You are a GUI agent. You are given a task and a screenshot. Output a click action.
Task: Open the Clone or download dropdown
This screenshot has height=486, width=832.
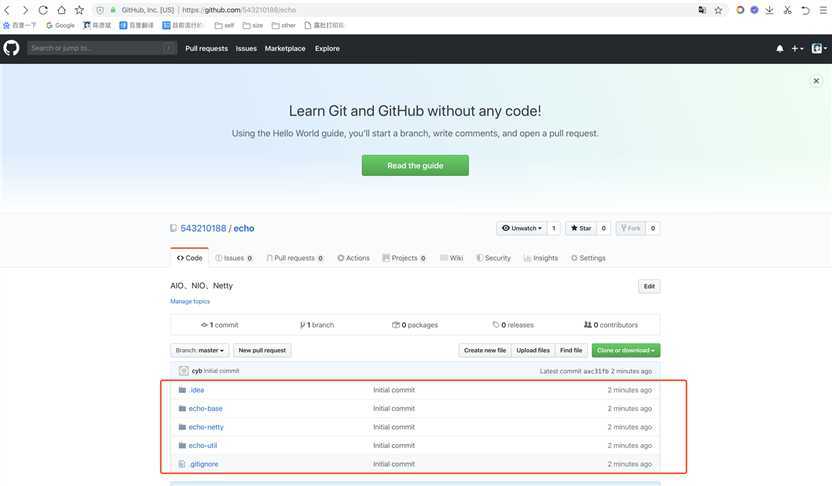(626, 350)
